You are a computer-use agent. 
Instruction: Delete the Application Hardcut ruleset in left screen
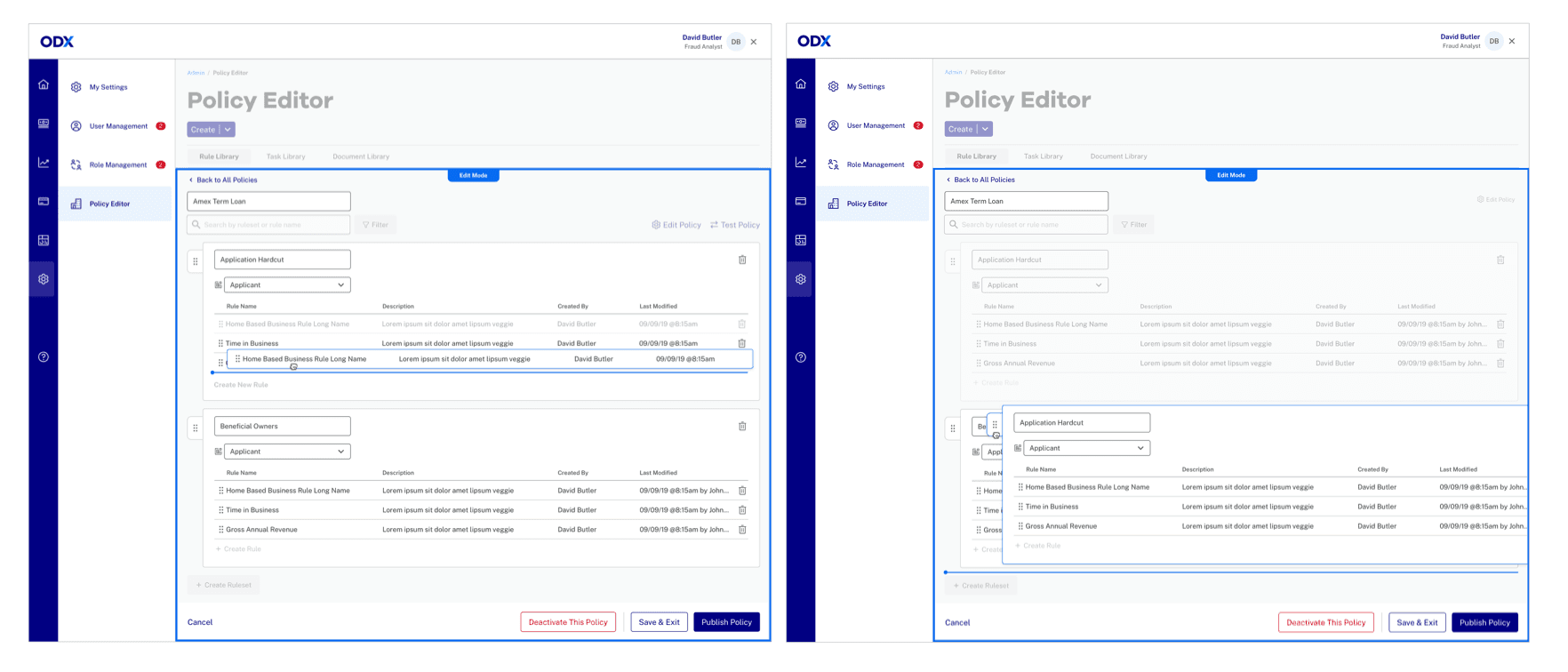[742, 260]
